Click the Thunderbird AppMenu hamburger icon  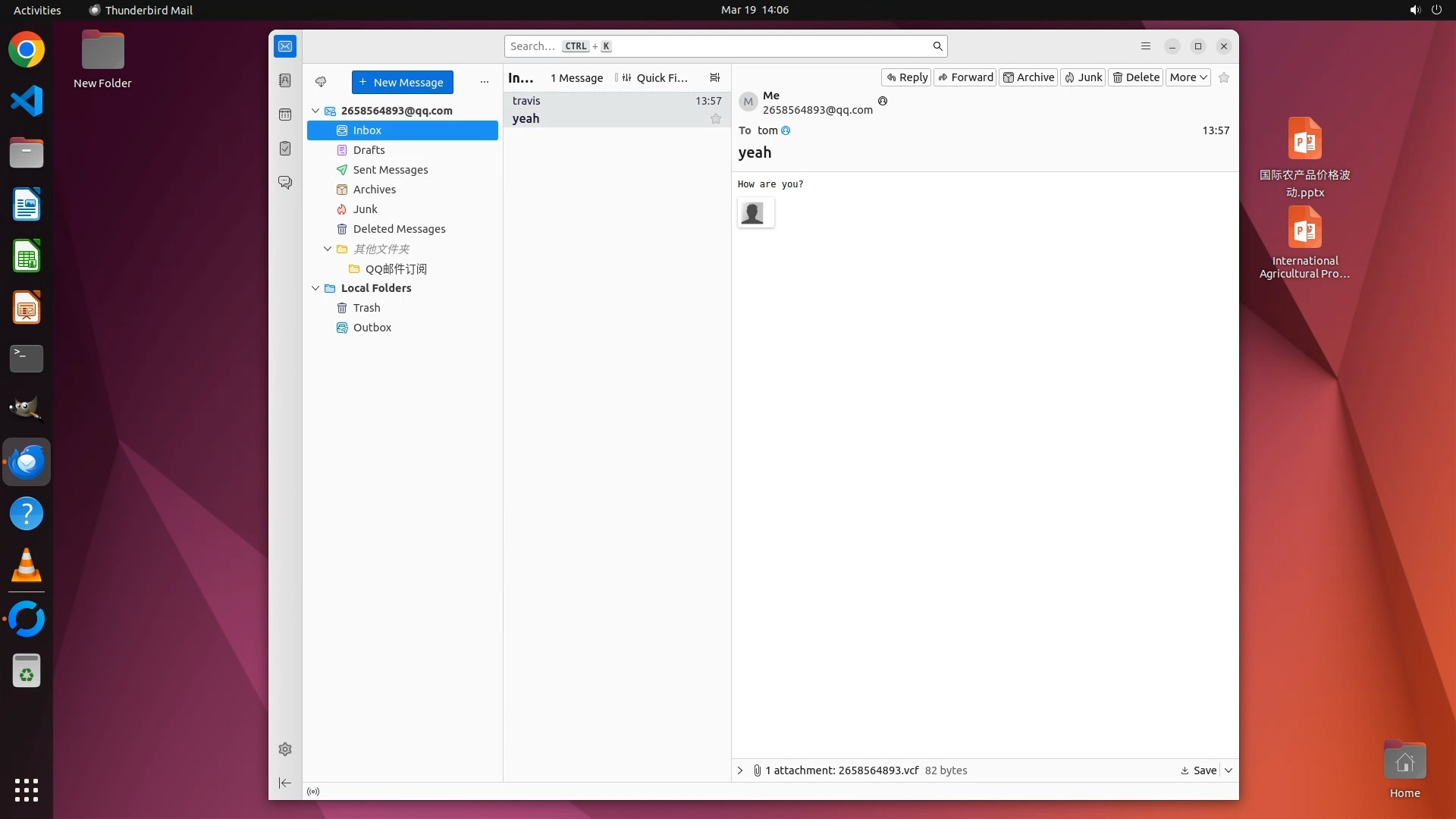[1146, 46]
